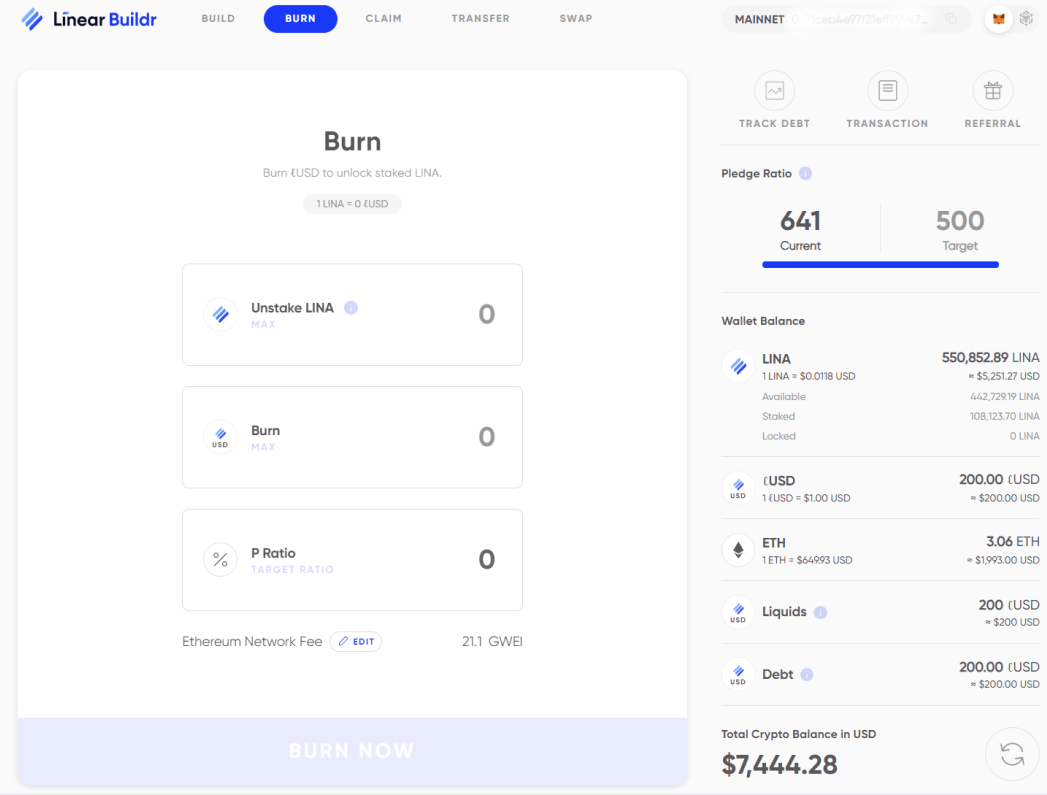This screenshot has height=795, width=1047.
Task: Click the ETH wallet balance icon
Action: click(x=739, y=550)
